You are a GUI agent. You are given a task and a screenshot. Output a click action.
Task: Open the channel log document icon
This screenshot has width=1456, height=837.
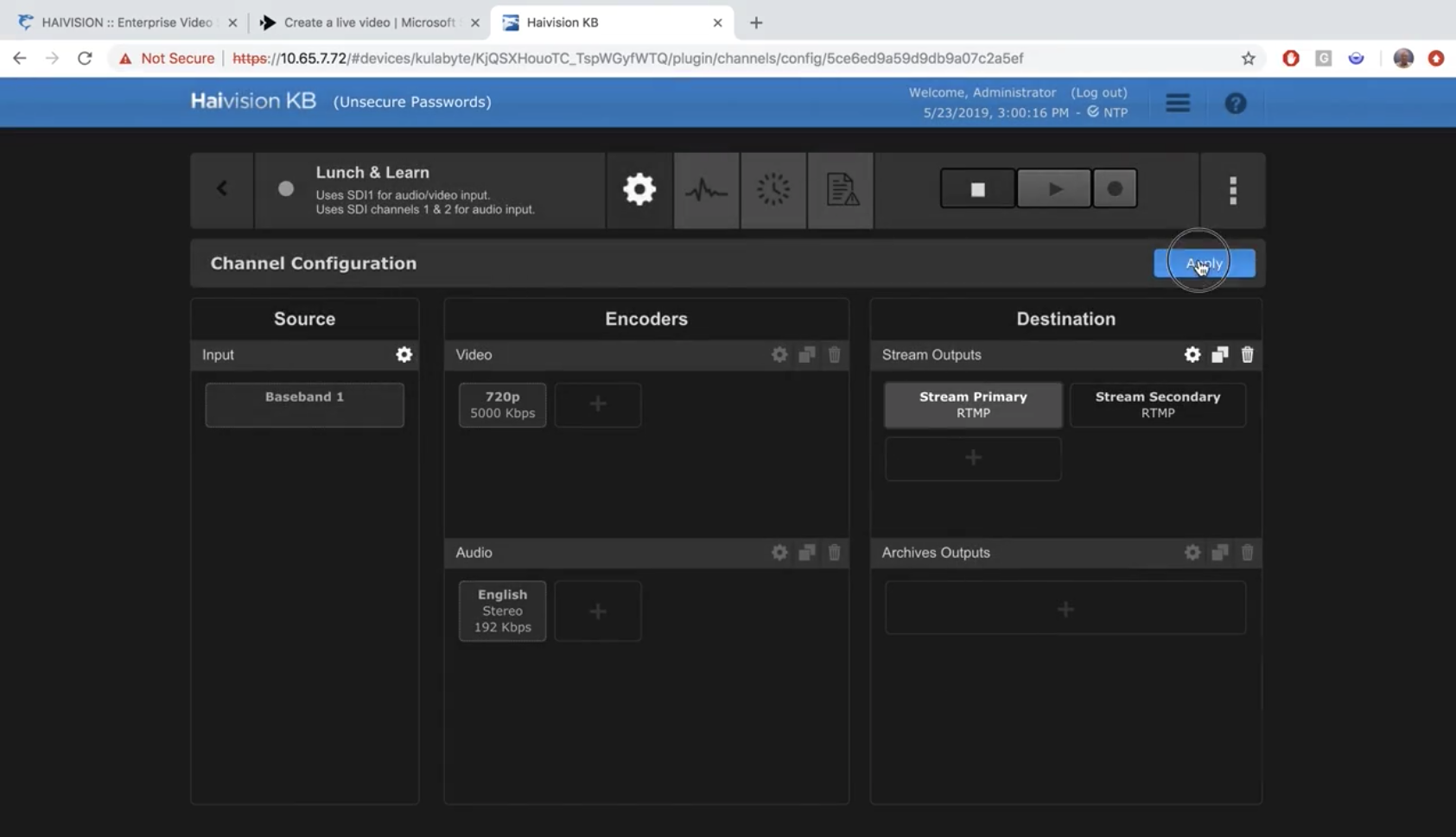click(x=841, y=189)
